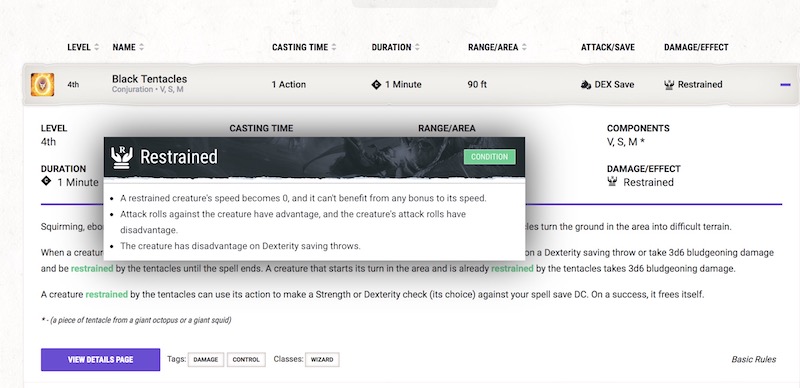Click the 'DEX Save' text in row
800x388 pixels.
point(614,85)
